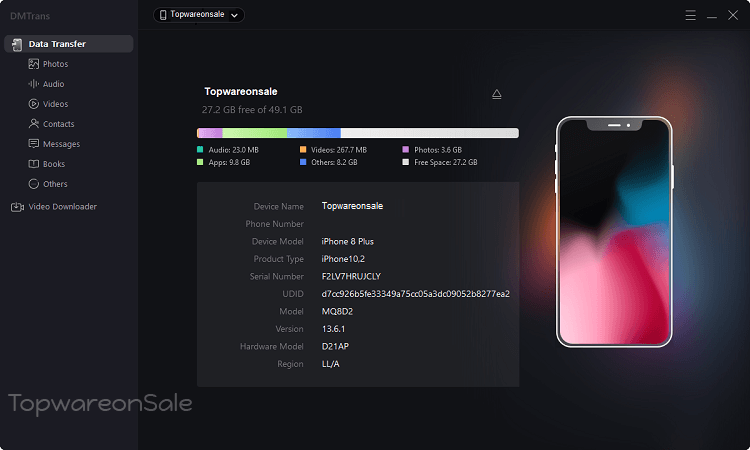The image size is (750, 450).
Task: Close the DMTrans window
Action: click(x=733, y=15)
